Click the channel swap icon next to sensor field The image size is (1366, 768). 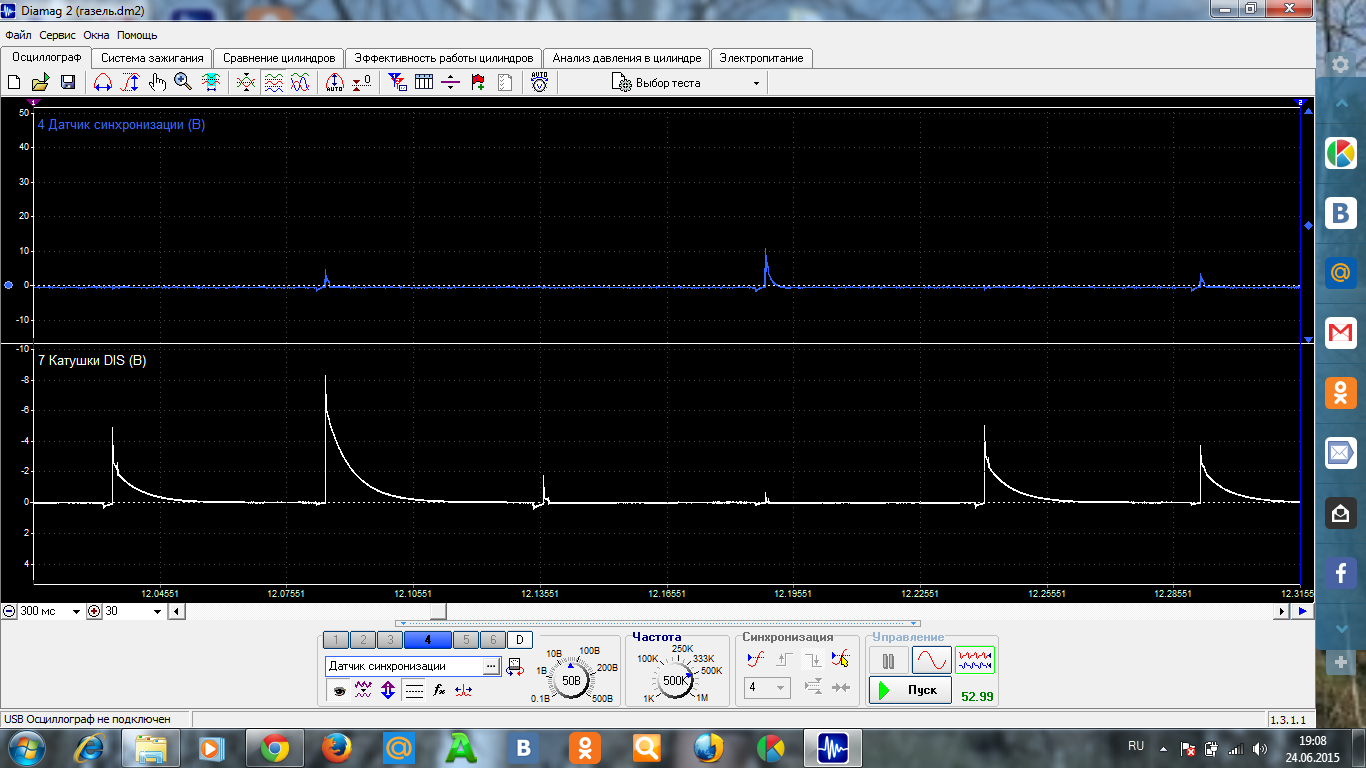[515, 666]
